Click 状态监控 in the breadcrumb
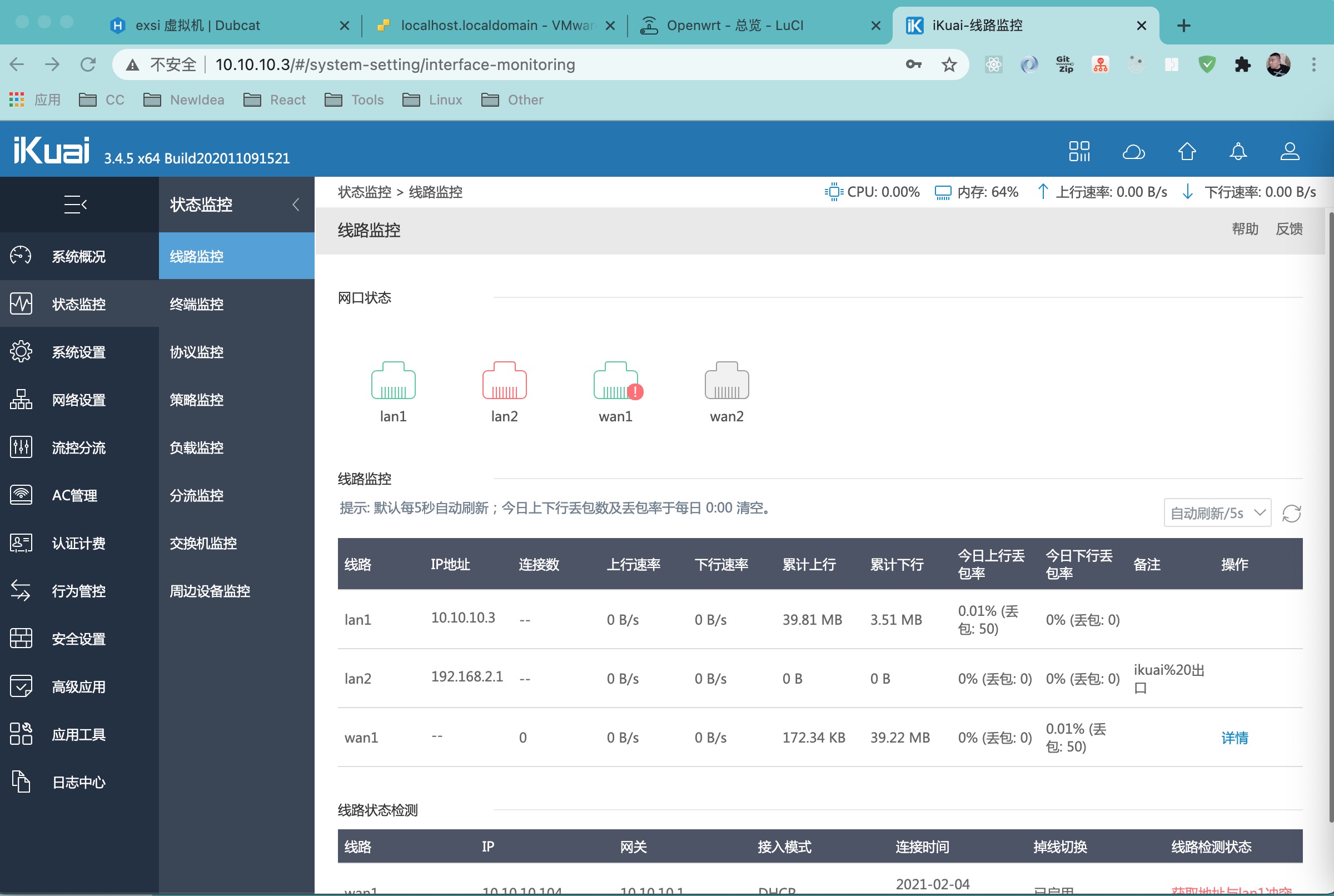 (x=365, y=192)
